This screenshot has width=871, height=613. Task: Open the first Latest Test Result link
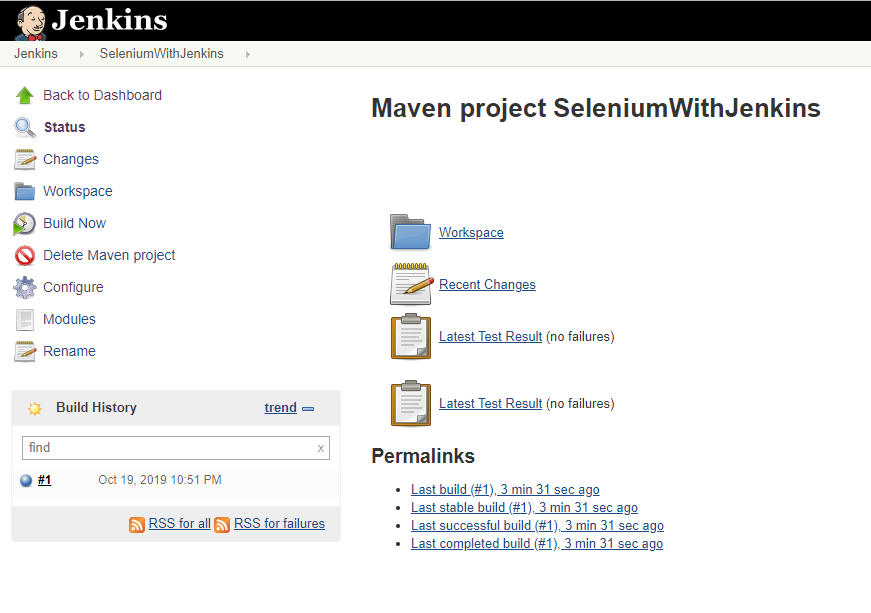pyautogui.click(x=490, y=337)
